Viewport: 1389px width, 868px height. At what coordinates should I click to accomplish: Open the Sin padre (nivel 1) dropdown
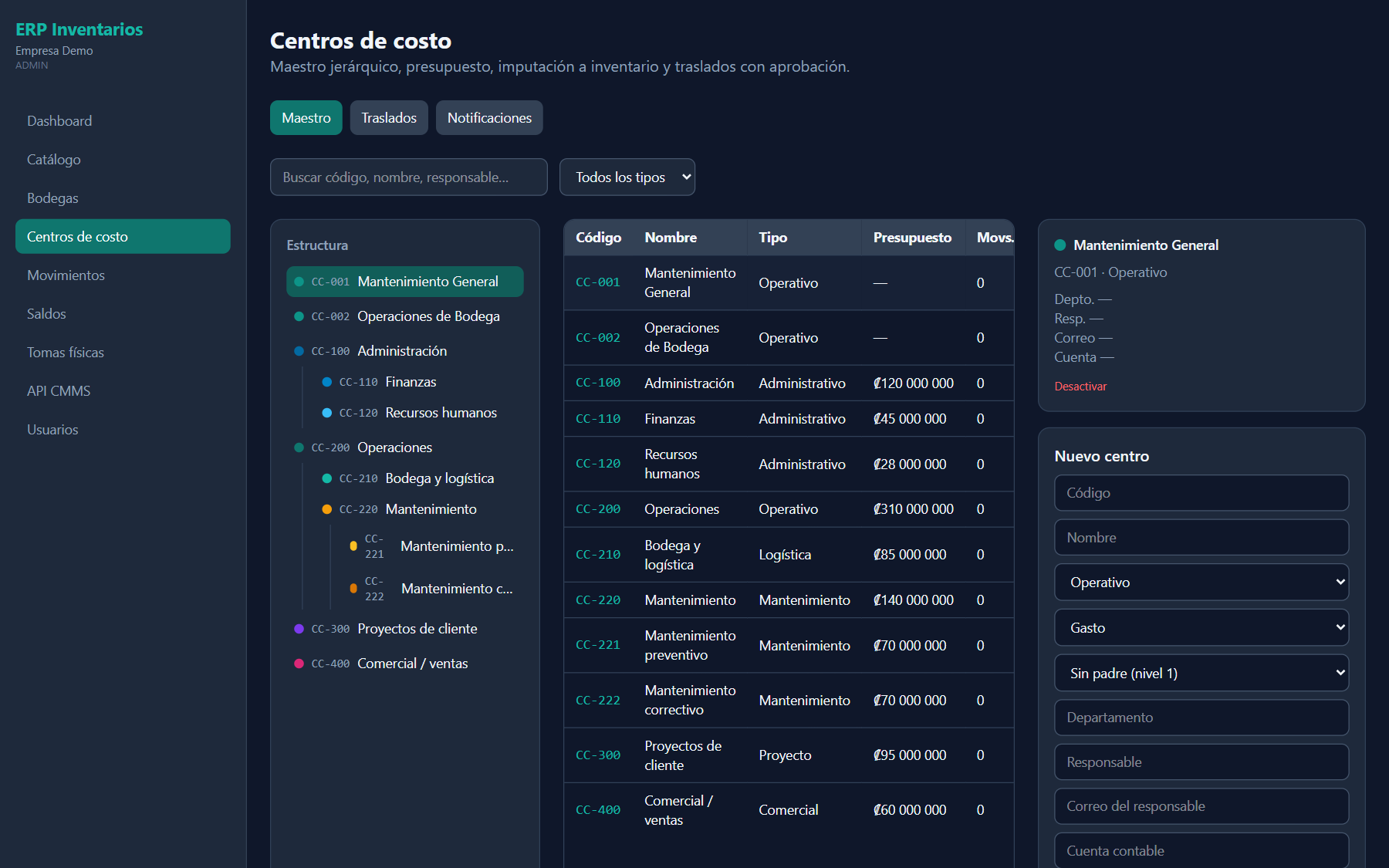coord(1201,673)
